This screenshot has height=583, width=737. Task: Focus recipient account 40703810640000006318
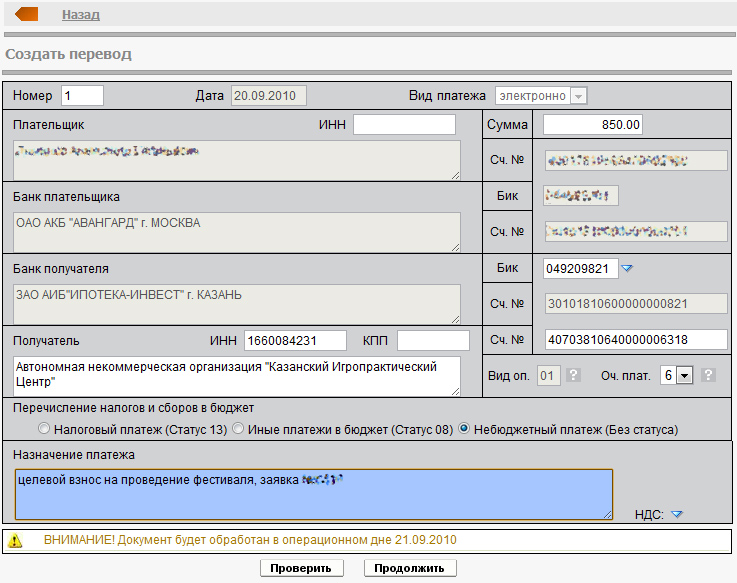(636, 340)
